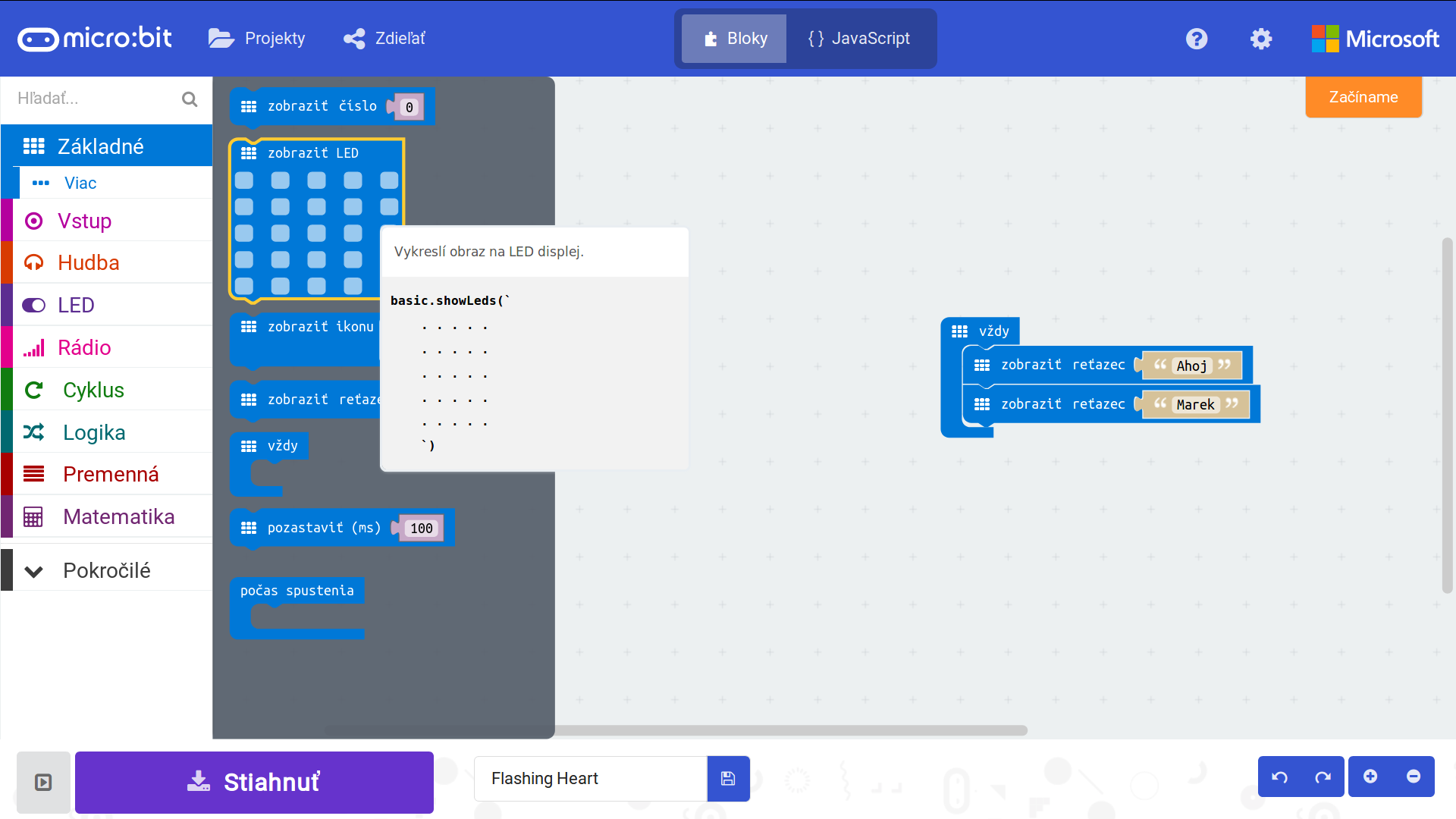This screenshot has width=1456, height=819.
Task: Switch to the JavaScript tab
Action: 859,39
